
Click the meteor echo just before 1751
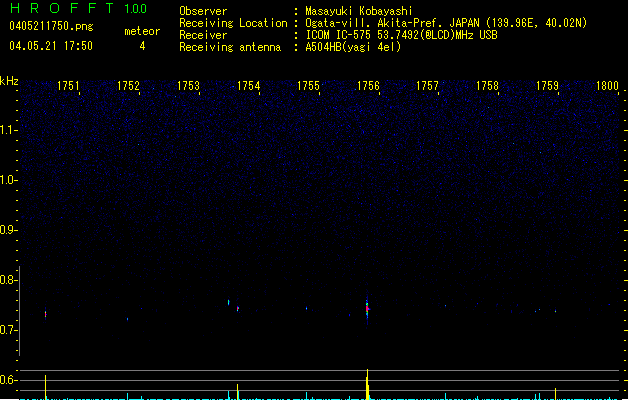click(45, 314)
